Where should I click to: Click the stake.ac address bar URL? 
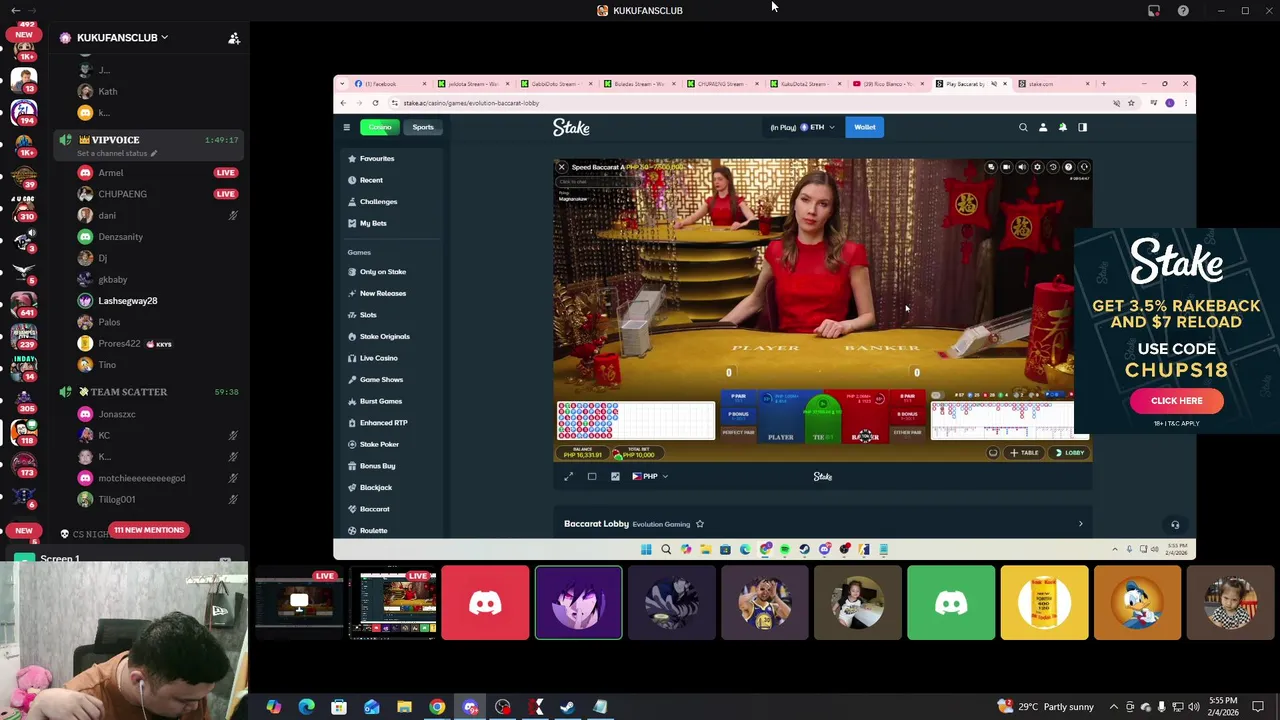coord(471,103)
